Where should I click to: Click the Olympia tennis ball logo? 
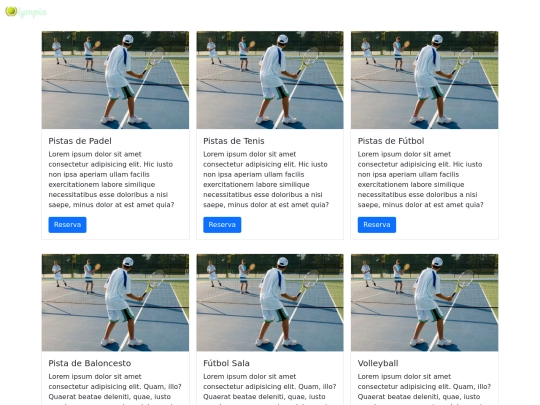coord(11,11)
